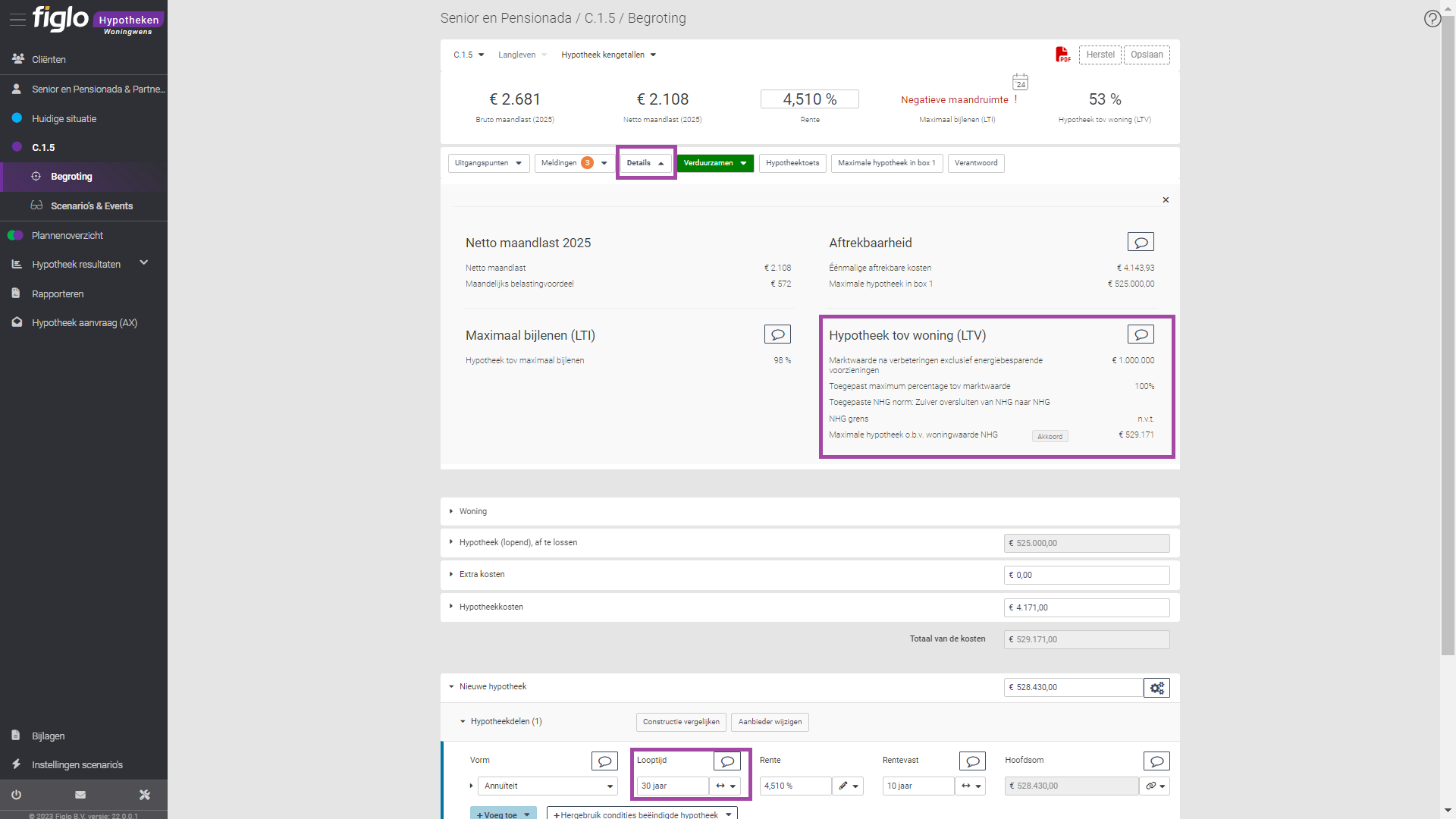
Task: Click the envelope icon in the sidebar footer
Action: point(80,795)
